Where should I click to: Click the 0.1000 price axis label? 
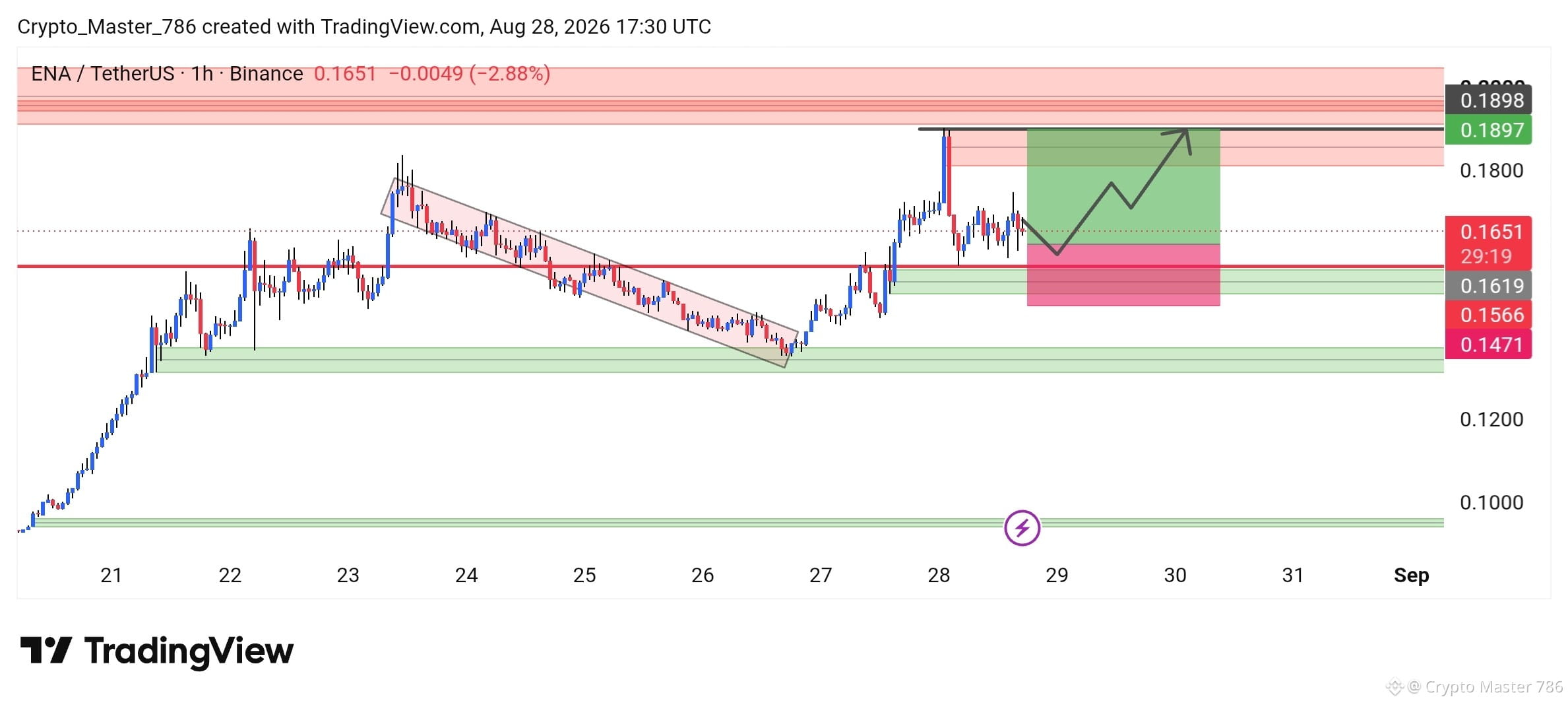1491,502
